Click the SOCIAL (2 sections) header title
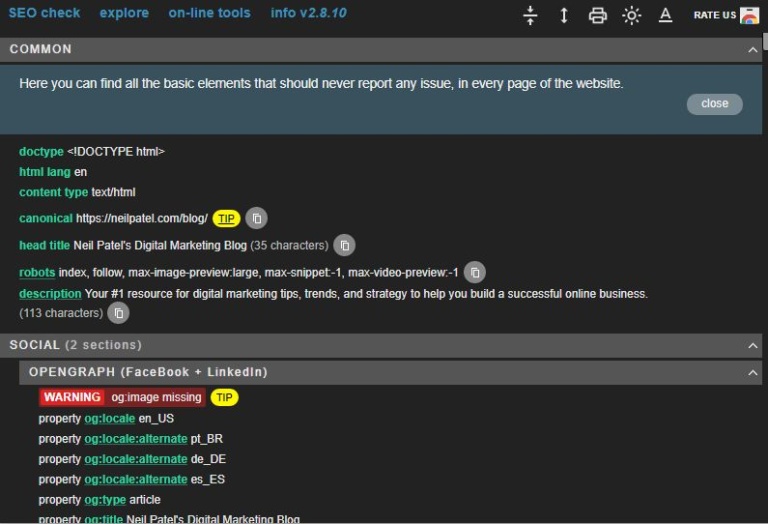The width and height of the screenshot is (768, 524). (76, 345)
